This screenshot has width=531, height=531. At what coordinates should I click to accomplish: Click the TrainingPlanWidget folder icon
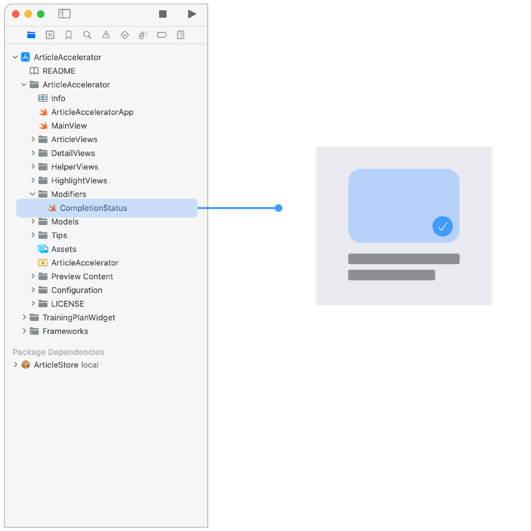click(x=34, y=317)
